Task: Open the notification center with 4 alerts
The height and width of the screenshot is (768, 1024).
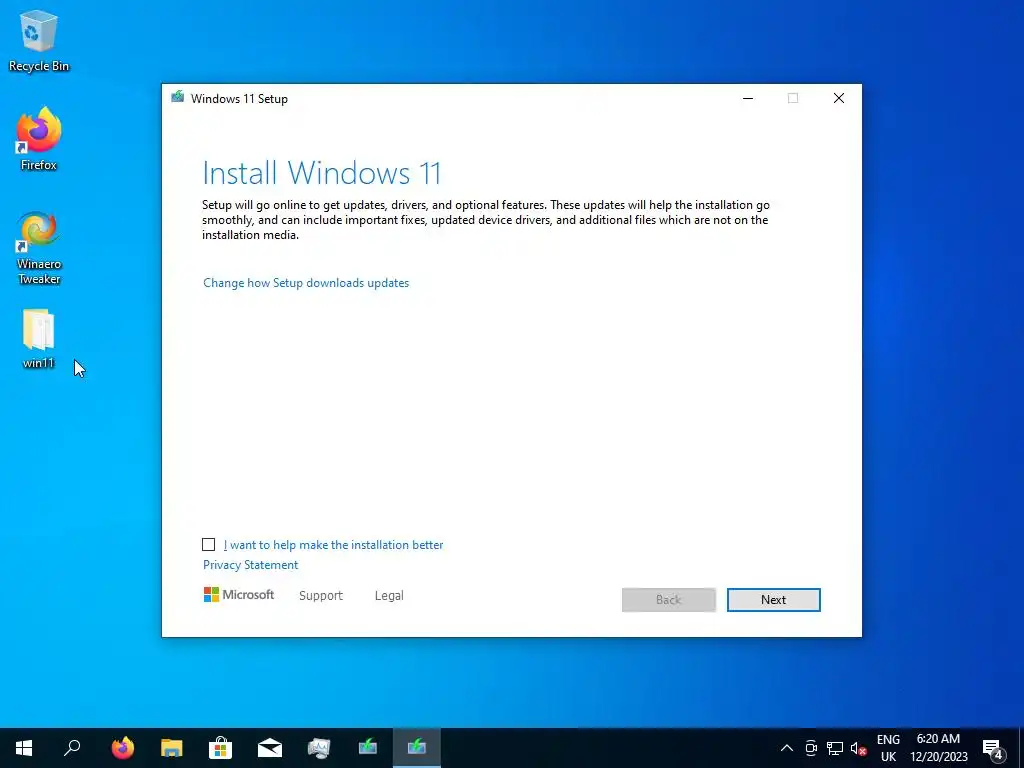Action: pos(993,749)
